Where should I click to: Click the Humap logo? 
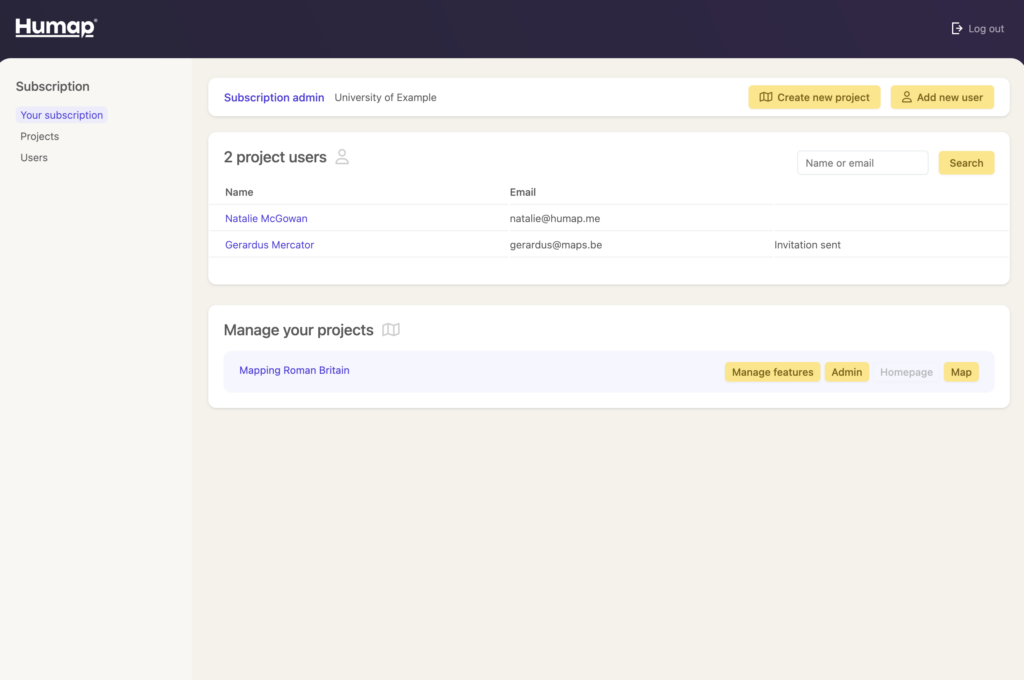(x=56, y=28)
